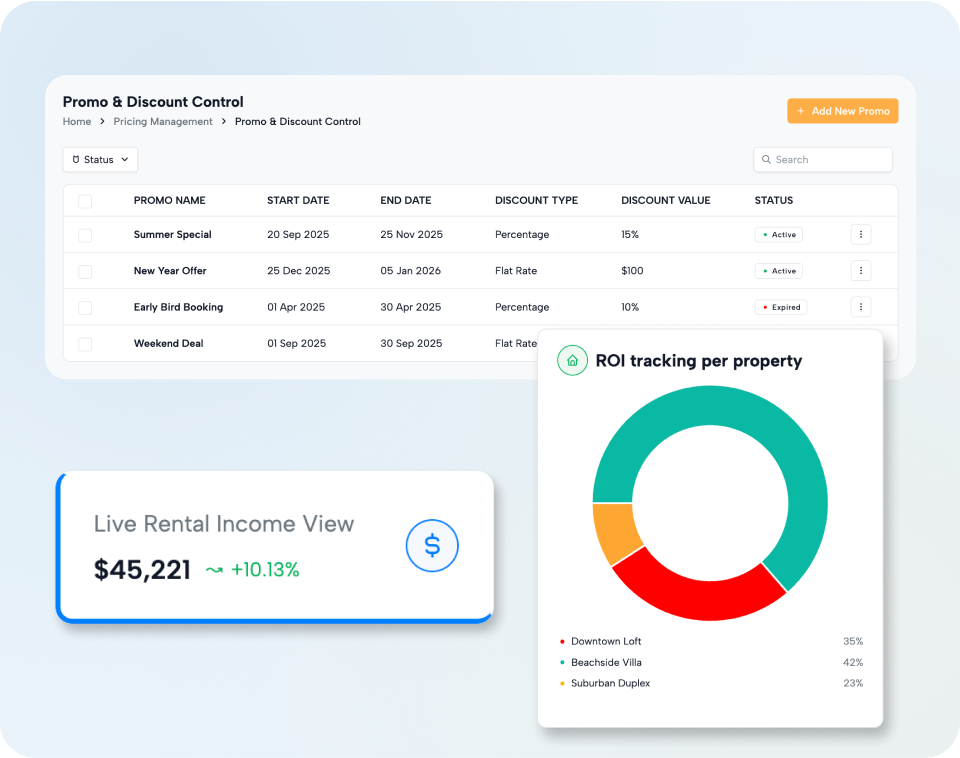Navigate to Pricing Management breadcrumb
This screenshot has height=758, width=960.
click(163, 122)
